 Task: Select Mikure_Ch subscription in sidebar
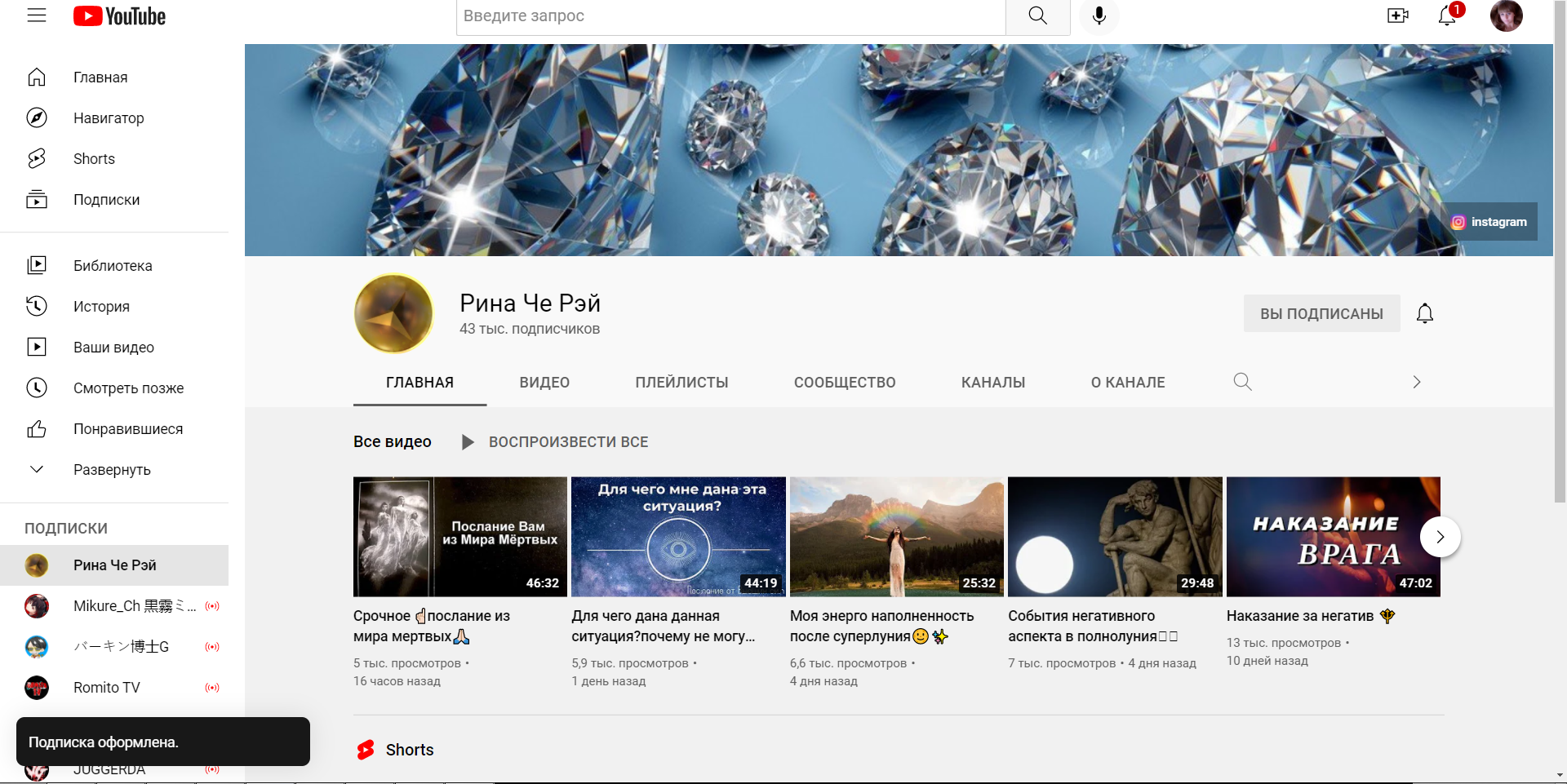coord(114,606)
